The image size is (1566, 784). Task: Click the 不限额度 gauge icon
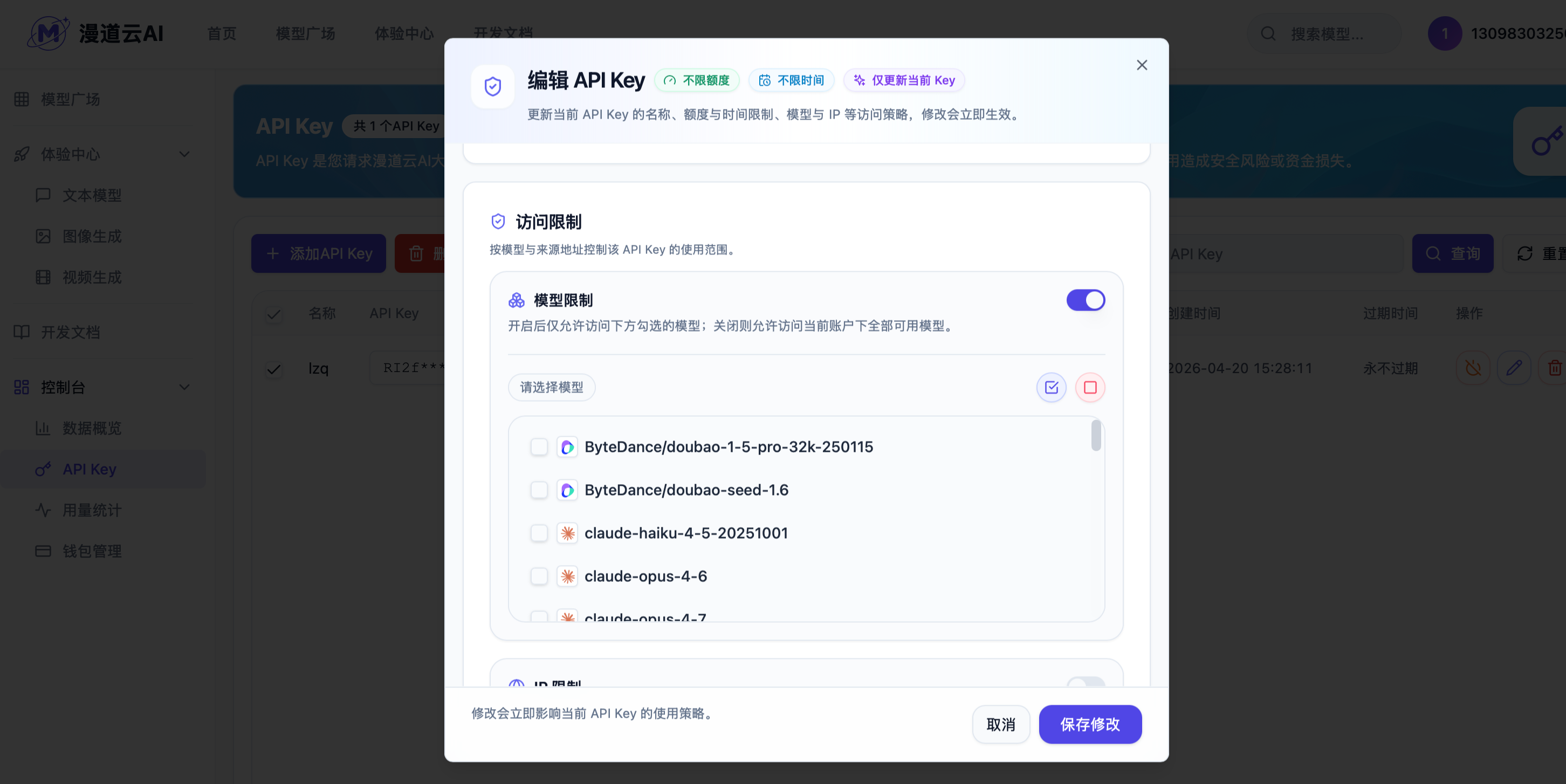(669, 80)
